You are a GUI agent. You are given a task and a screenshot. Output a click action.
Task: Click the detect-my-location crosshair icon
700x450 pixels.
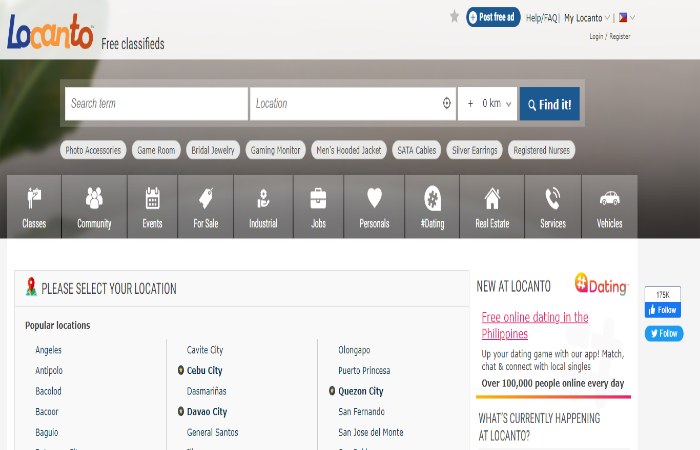(447, 103)
